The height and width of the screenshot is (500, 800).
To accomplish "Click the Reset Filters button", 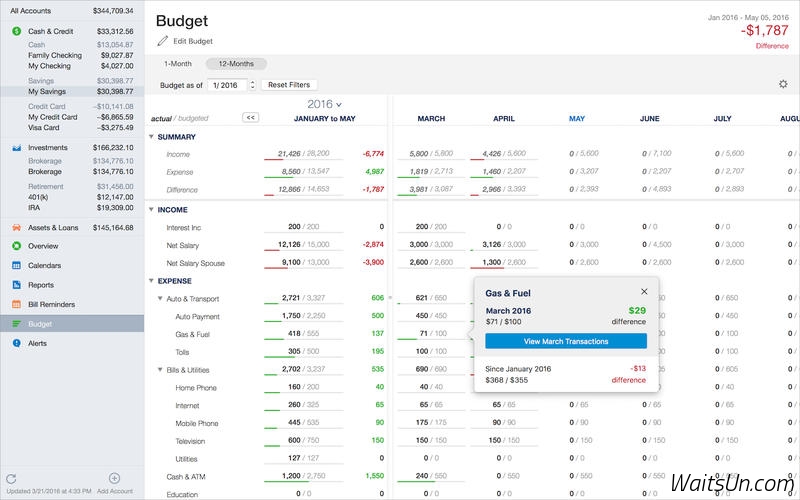I will click(289, 85).
